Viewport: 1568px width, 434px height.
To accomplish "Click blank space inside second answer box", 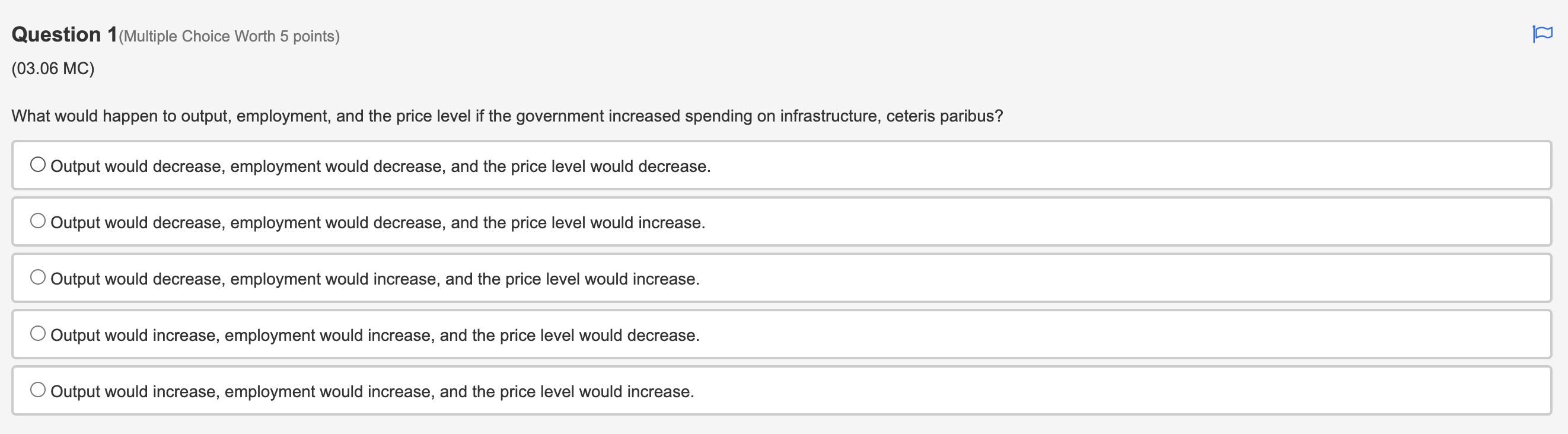I will (x=1126, y=222).
